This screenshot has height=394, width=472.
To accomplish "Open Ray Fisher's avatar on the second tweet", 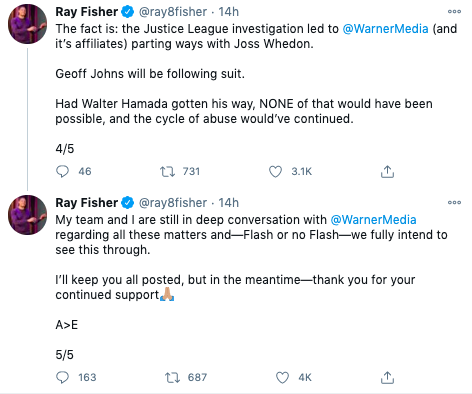I will pyautogui.click(x=28, y=215).
